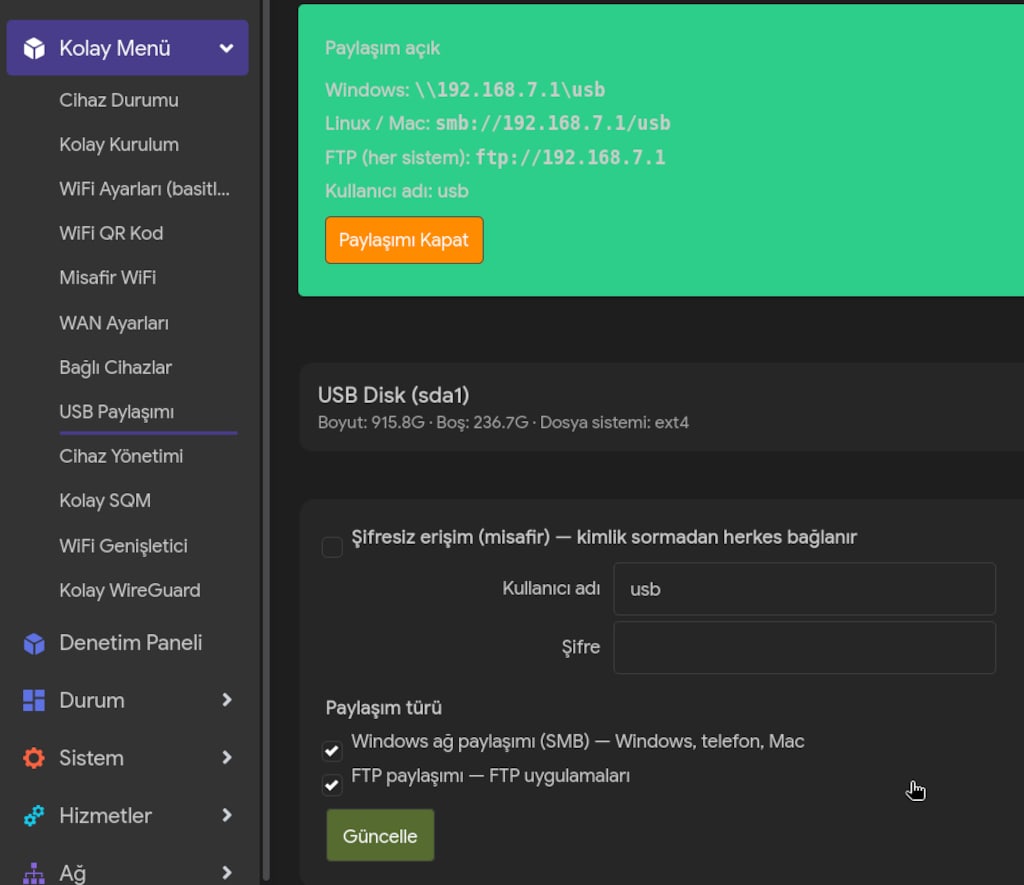Uncheck the FTP paylaşımı checkbox
This screenshot has width=1024, height=885.
tap(332, 784)
